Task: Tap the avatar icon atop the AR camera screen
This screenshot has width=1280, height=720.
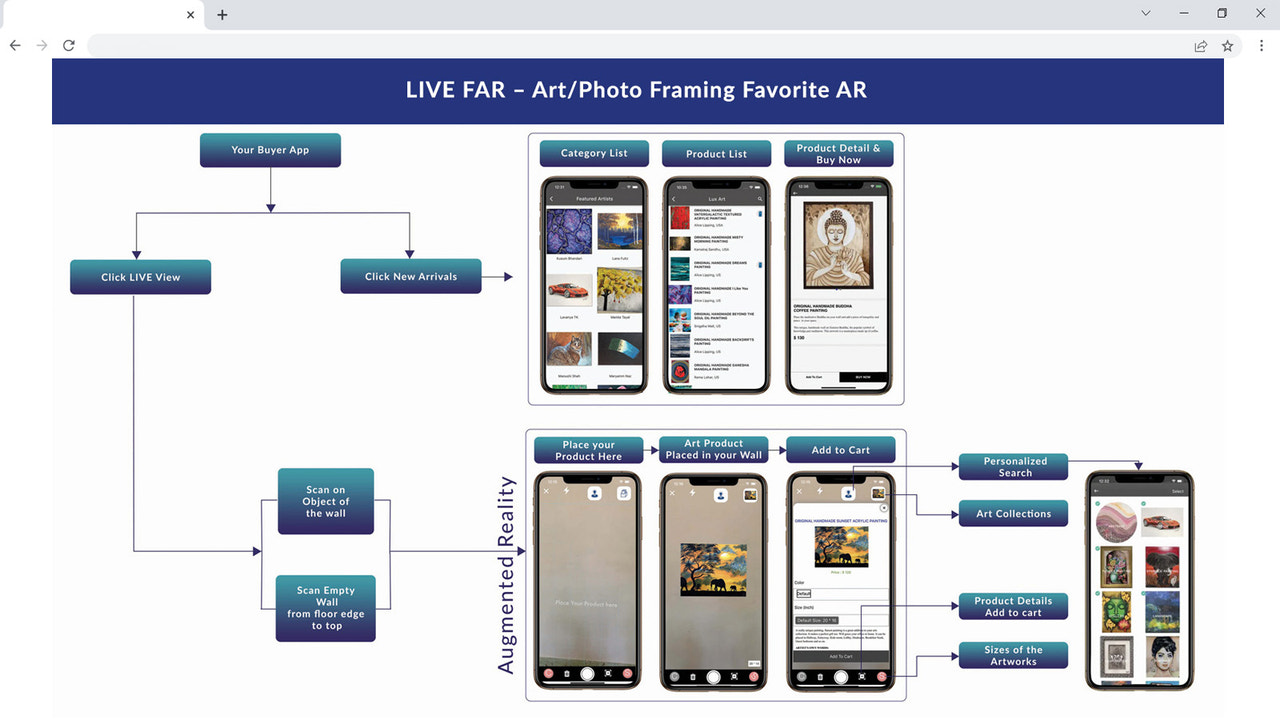Action: pos(594,493)
